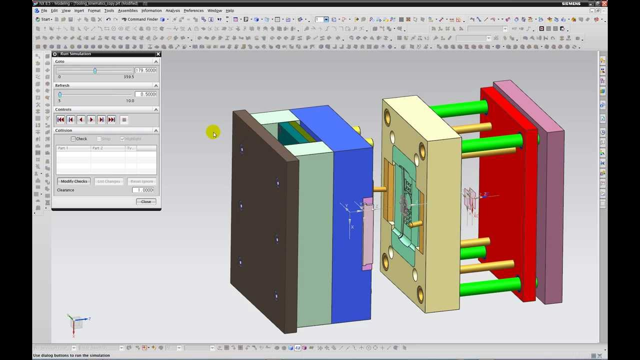Open the Command Finder tool

click(140, 19)
